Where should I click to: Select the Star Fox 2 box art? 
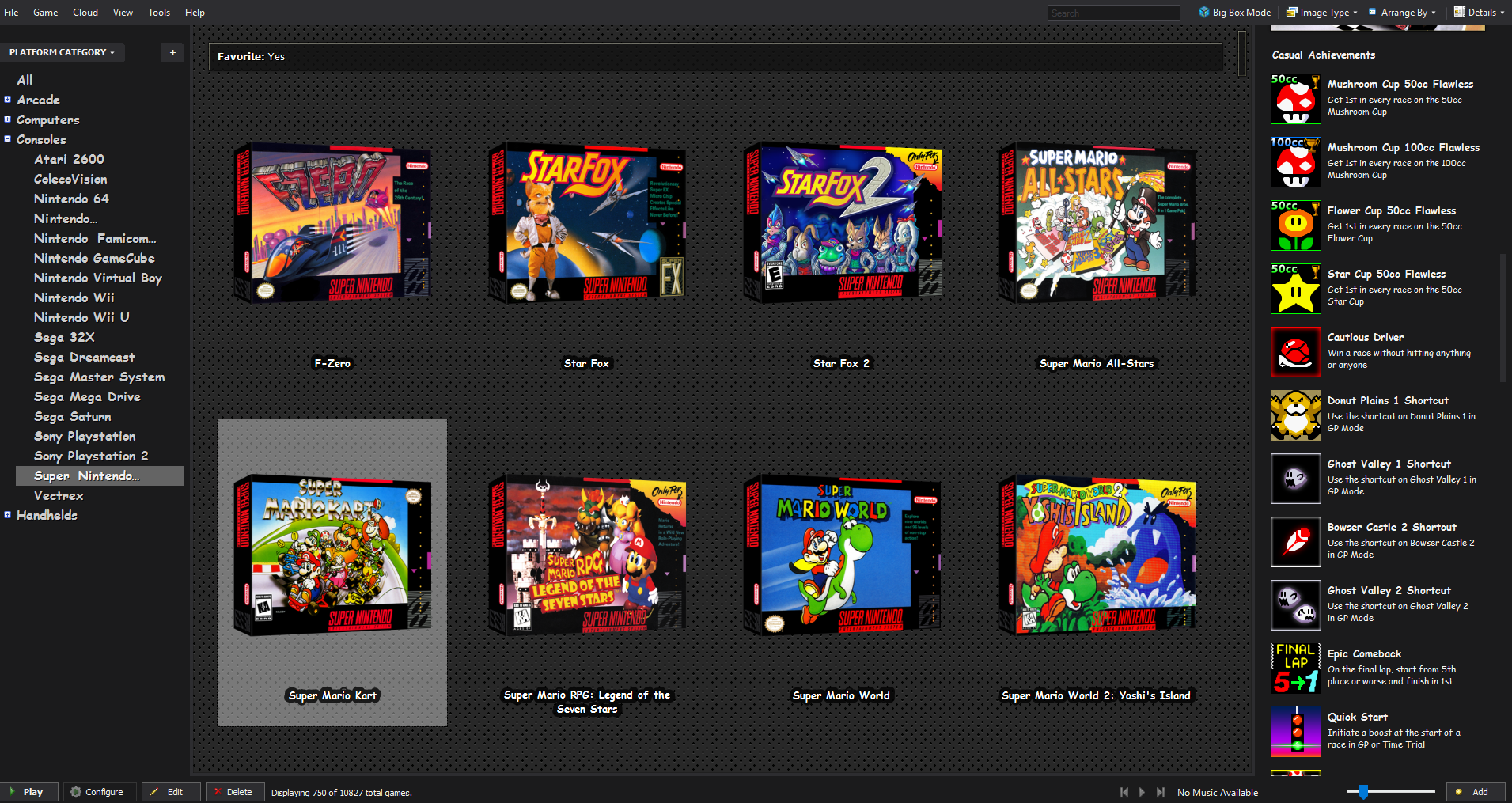pos(842,223)
